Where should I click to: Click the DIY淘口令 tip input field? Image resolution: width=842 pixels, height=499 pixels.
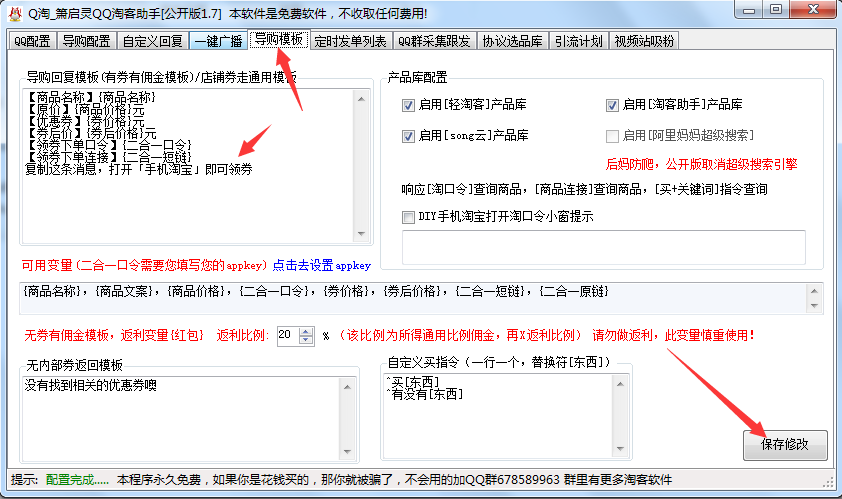click(603, 247)
